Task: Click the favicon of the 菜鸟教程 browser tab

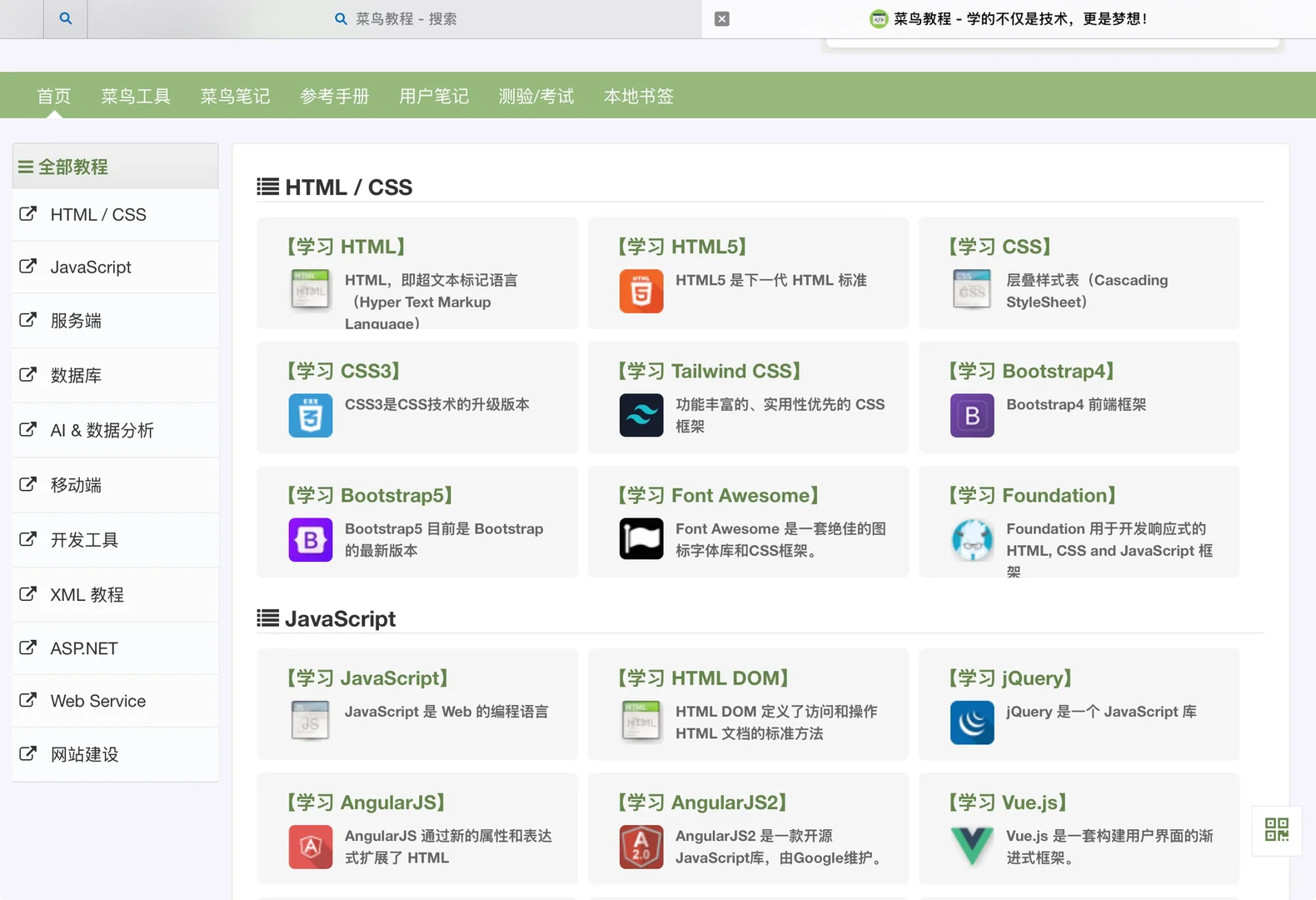Action: pos(878,18)
